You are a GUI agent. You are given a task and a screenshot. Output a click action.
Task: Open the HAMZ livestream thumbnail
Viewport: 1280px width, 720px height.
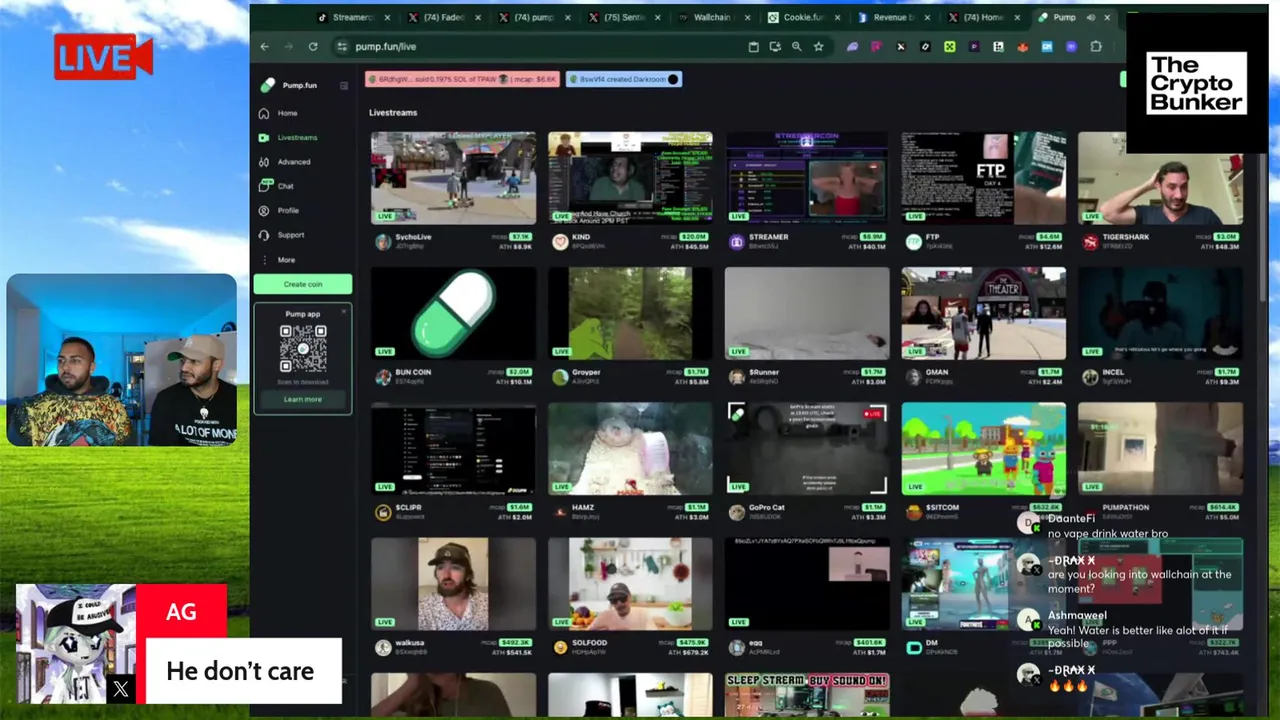[630, 449]
